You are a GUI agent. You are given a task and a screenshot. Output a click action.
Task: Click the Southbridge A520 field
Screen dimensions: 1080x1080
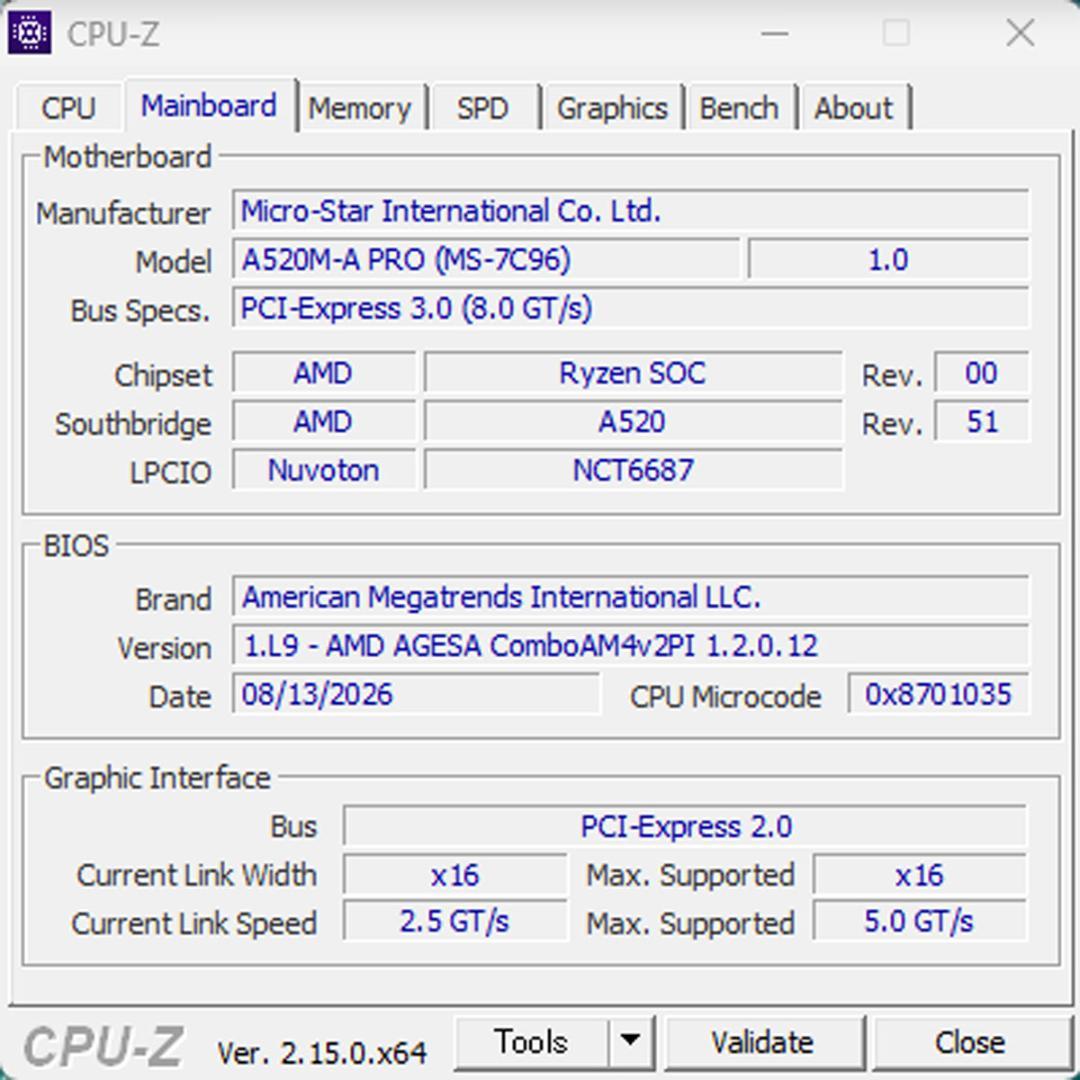coord(633,422)
